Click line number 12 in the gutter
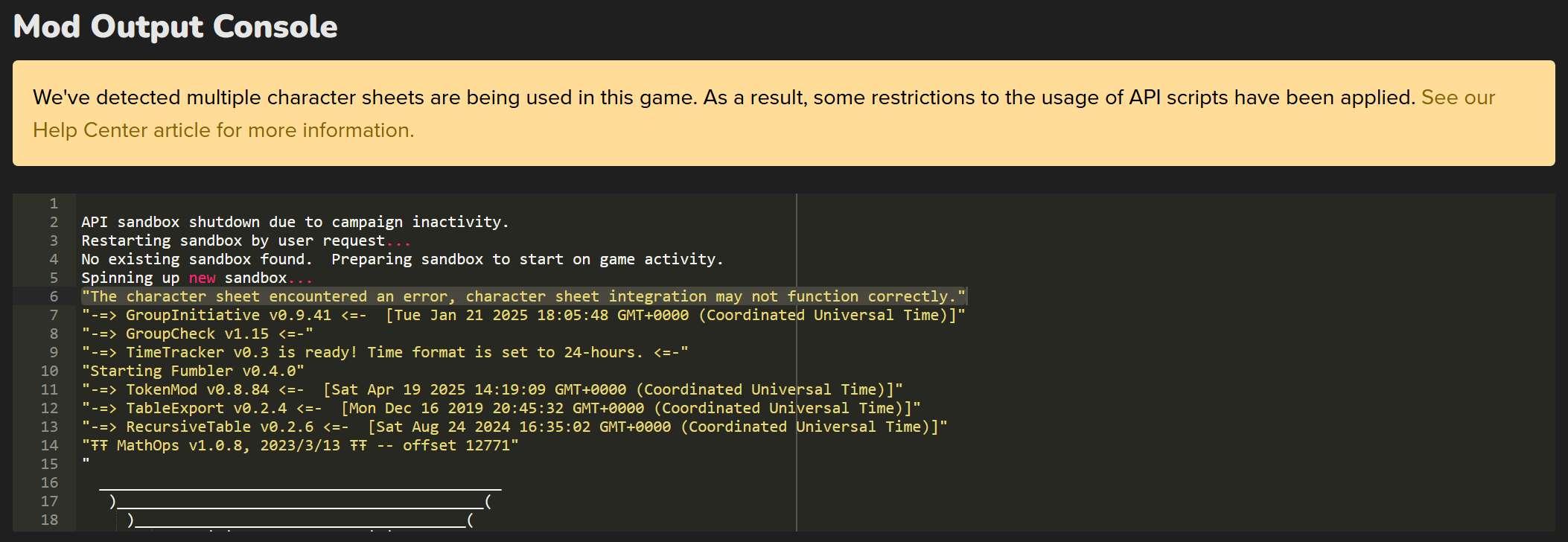The width and height of the screenshot is (1568, 542). (x=49, y=408)
